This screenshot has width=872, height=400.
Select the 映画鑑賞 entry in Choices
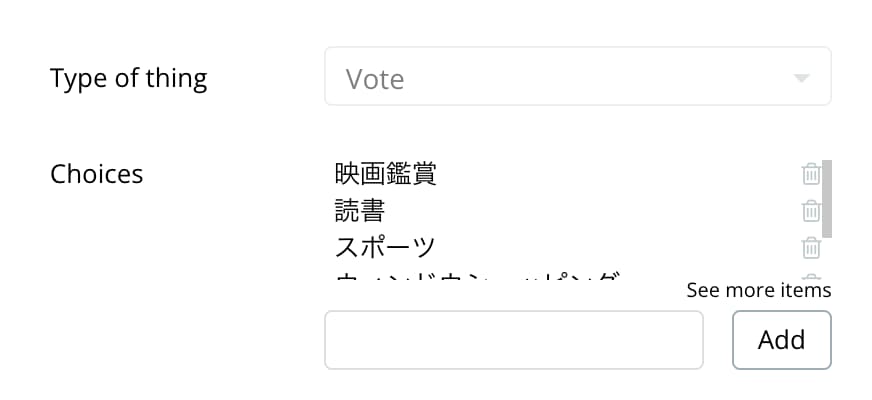(385, 174)
